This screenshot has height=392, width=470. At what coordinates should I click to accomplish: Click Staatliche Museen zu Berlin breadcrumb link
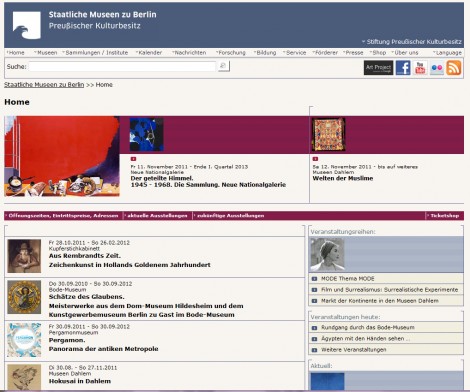coord(44,85)
